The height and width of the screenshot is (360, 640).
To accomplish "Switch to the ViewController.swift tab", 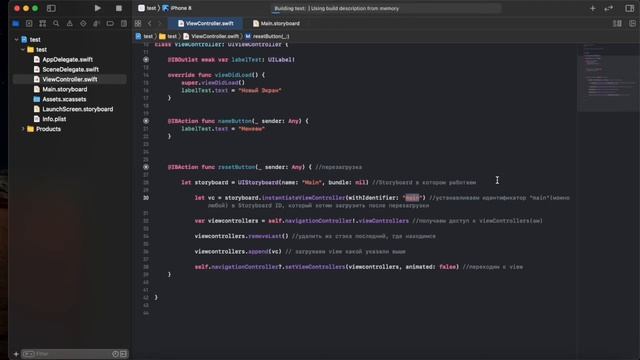I will pyautogui.click(x=206, y=24).
